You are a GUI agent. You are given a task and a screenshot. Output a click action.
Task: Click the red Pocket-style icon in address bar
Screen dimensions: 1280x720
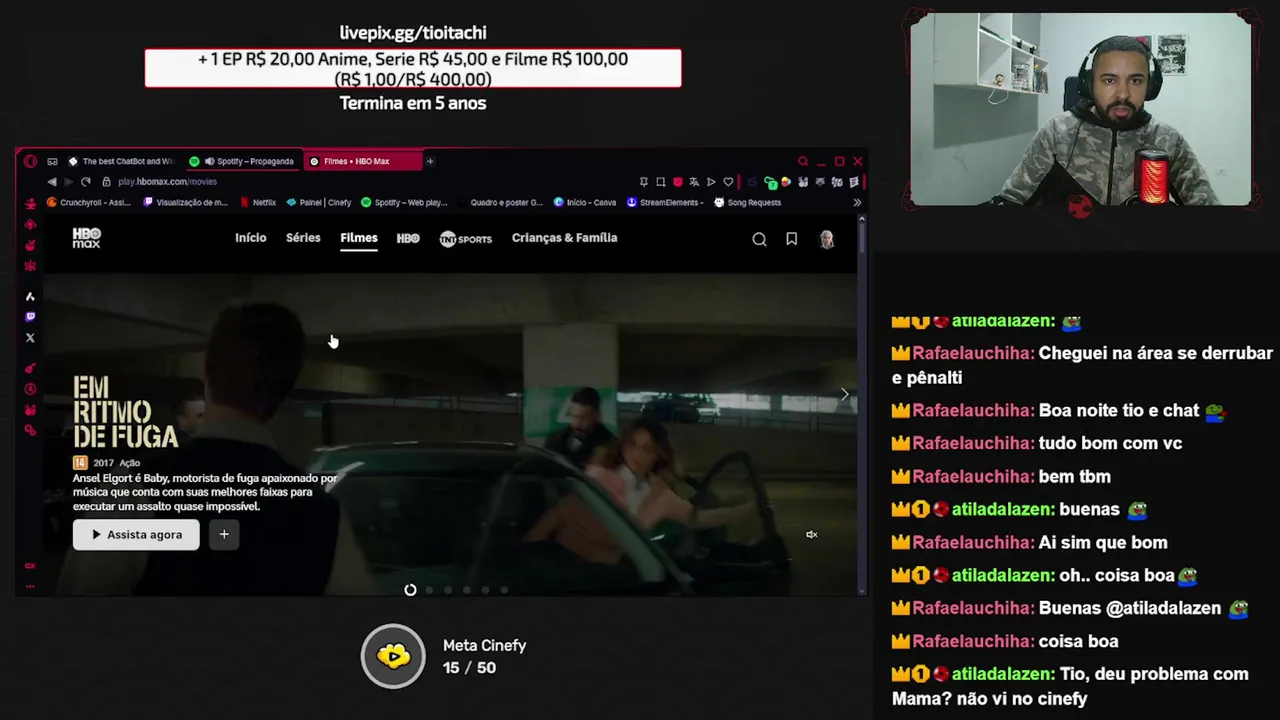(x=678, y=182)
